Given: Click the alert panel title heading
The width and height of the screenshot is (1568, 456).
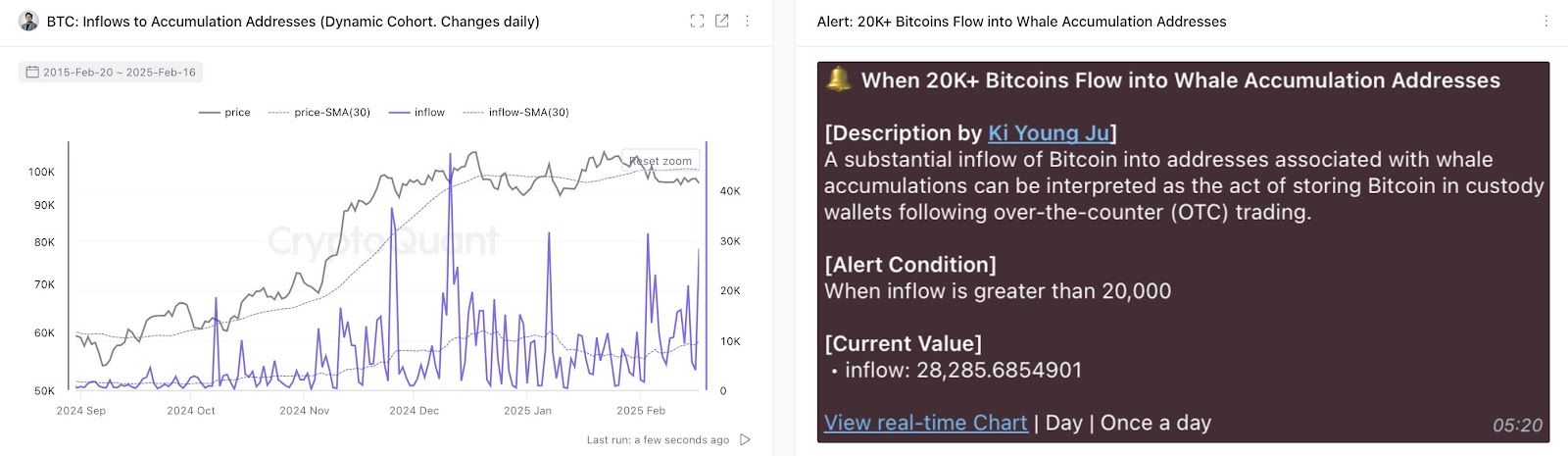Looking at the screenshot, I should click(1021, 21).
